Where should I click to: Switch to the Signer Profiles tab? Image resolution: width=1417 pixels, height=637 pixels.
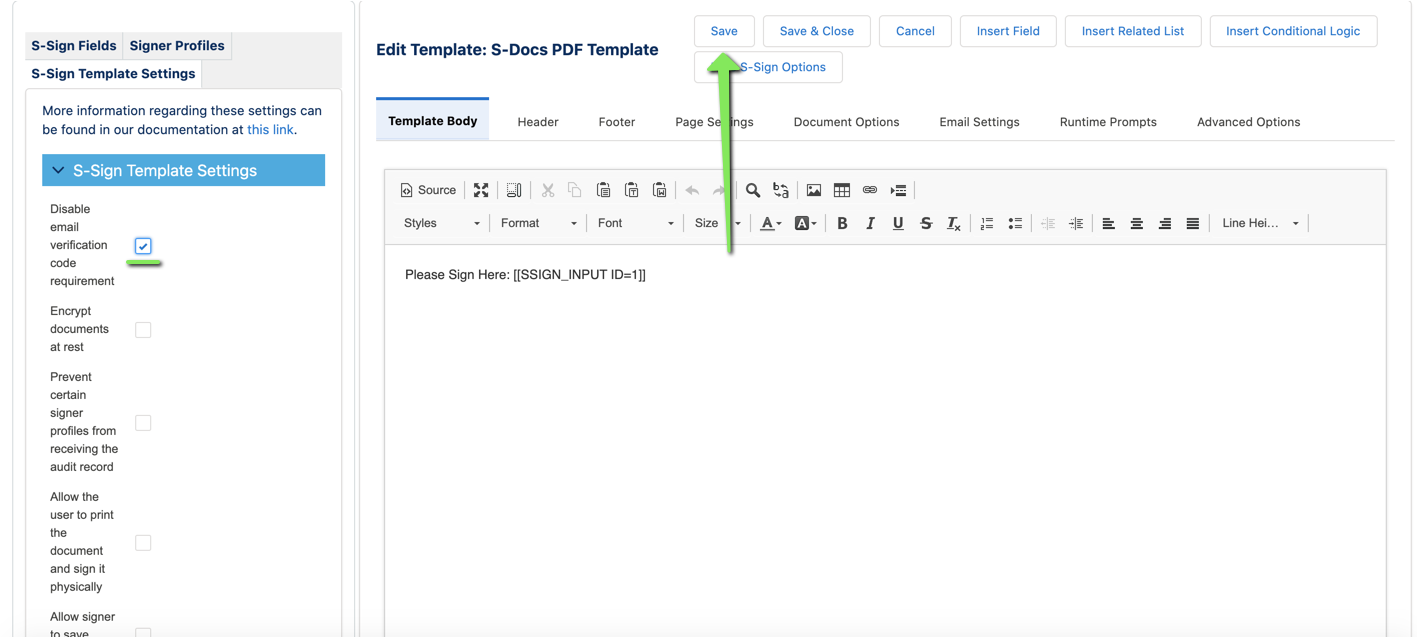tap(177, 46)
